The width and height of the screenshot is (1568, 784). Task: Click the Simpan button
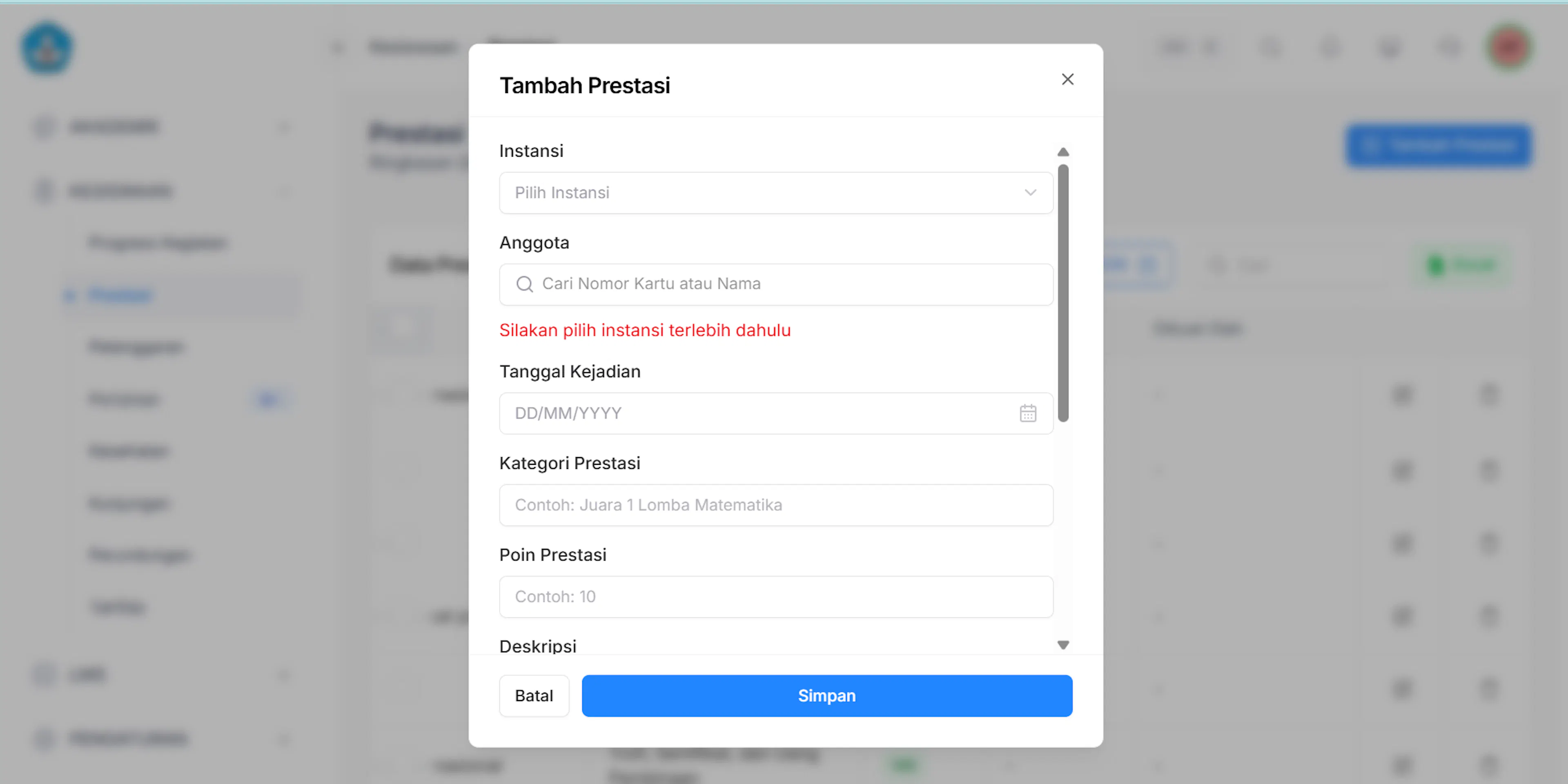pyautogui.click(x=826, y=696)
